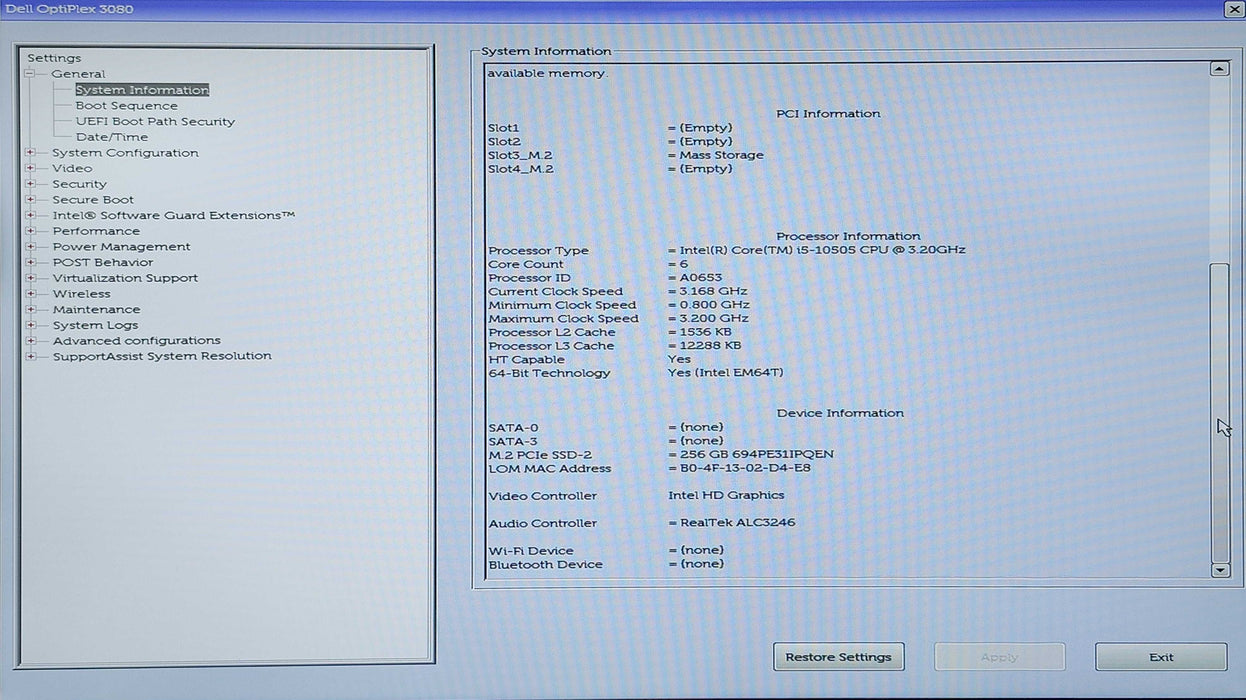1246x700 pixels.
Task: Expand the Security settings node
Action: [30, 184]
